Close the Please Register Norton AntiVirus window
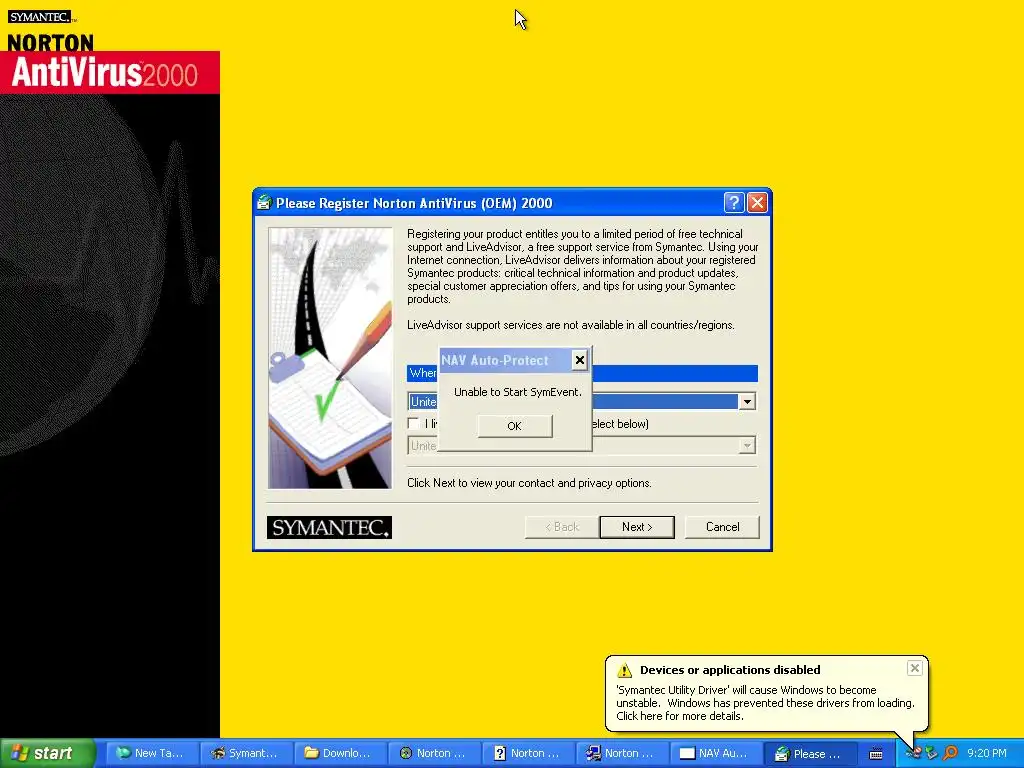The width and height of the screenshot is (1024, 768). tap(758, 202)
